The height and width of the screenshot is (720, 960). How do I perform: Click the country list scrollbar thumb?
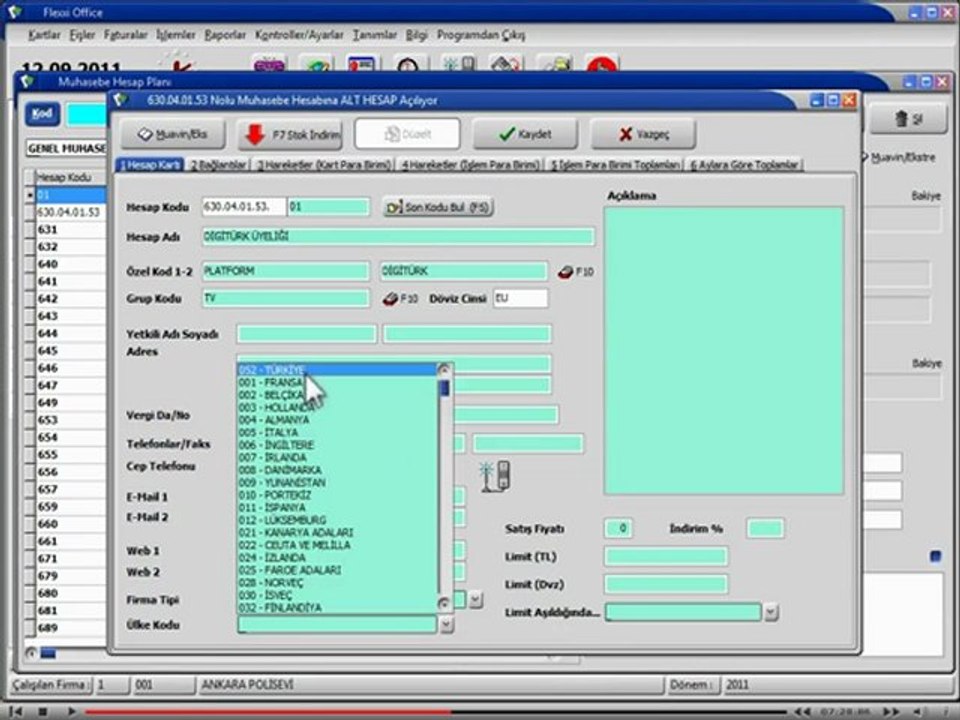coord(444,388)
